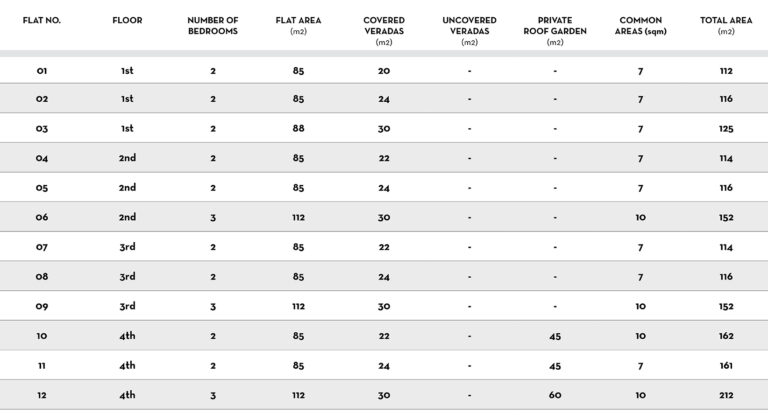This screenshot has height=420, width=768.
Task: Select flat number 01 cell
Action: coord(42,71)
